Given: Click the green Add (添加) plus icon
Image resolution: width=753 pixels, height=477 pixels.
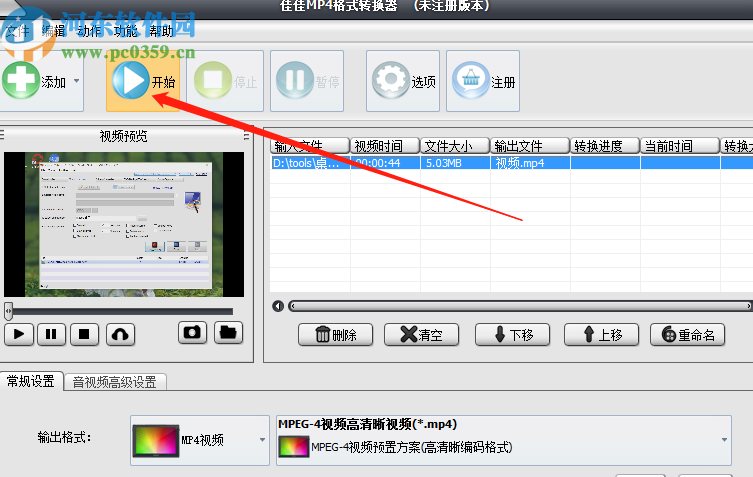Looking at the screenshot, I should click(x=21, y=80).
